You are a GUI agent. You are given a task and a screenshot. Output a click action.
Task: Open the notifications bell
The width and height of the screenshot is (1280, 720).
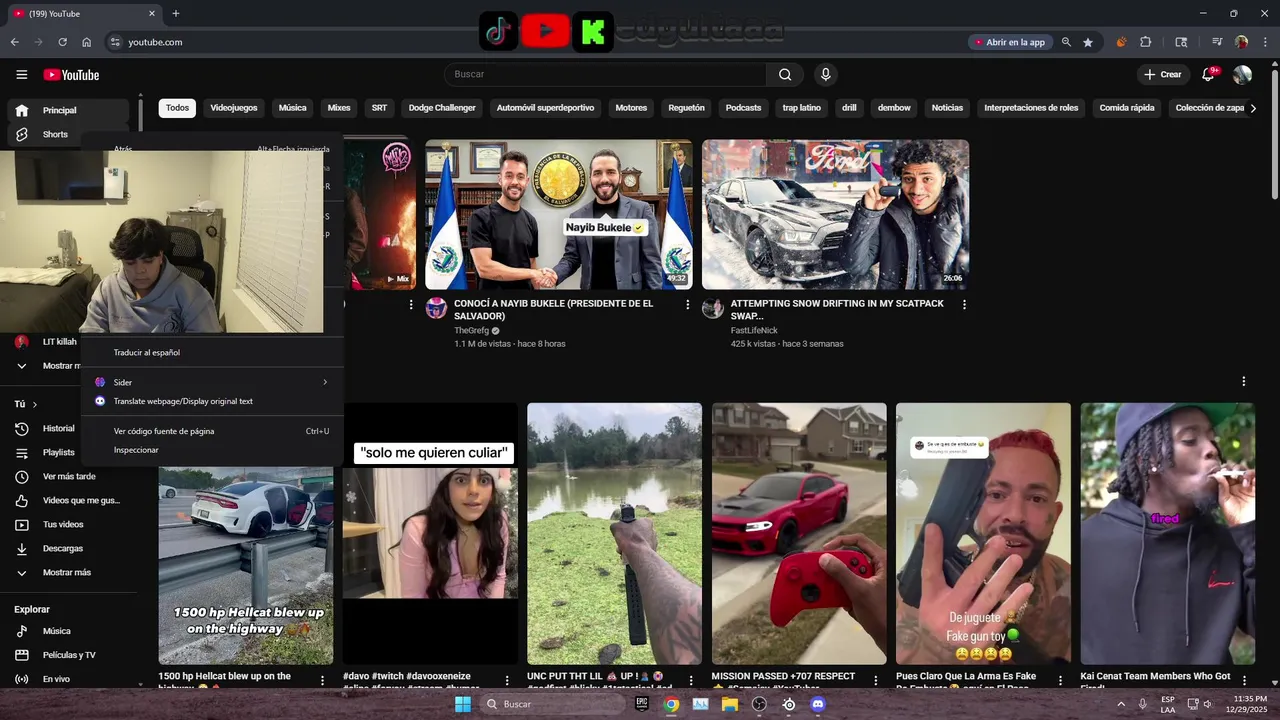[x=1208, y=75]
